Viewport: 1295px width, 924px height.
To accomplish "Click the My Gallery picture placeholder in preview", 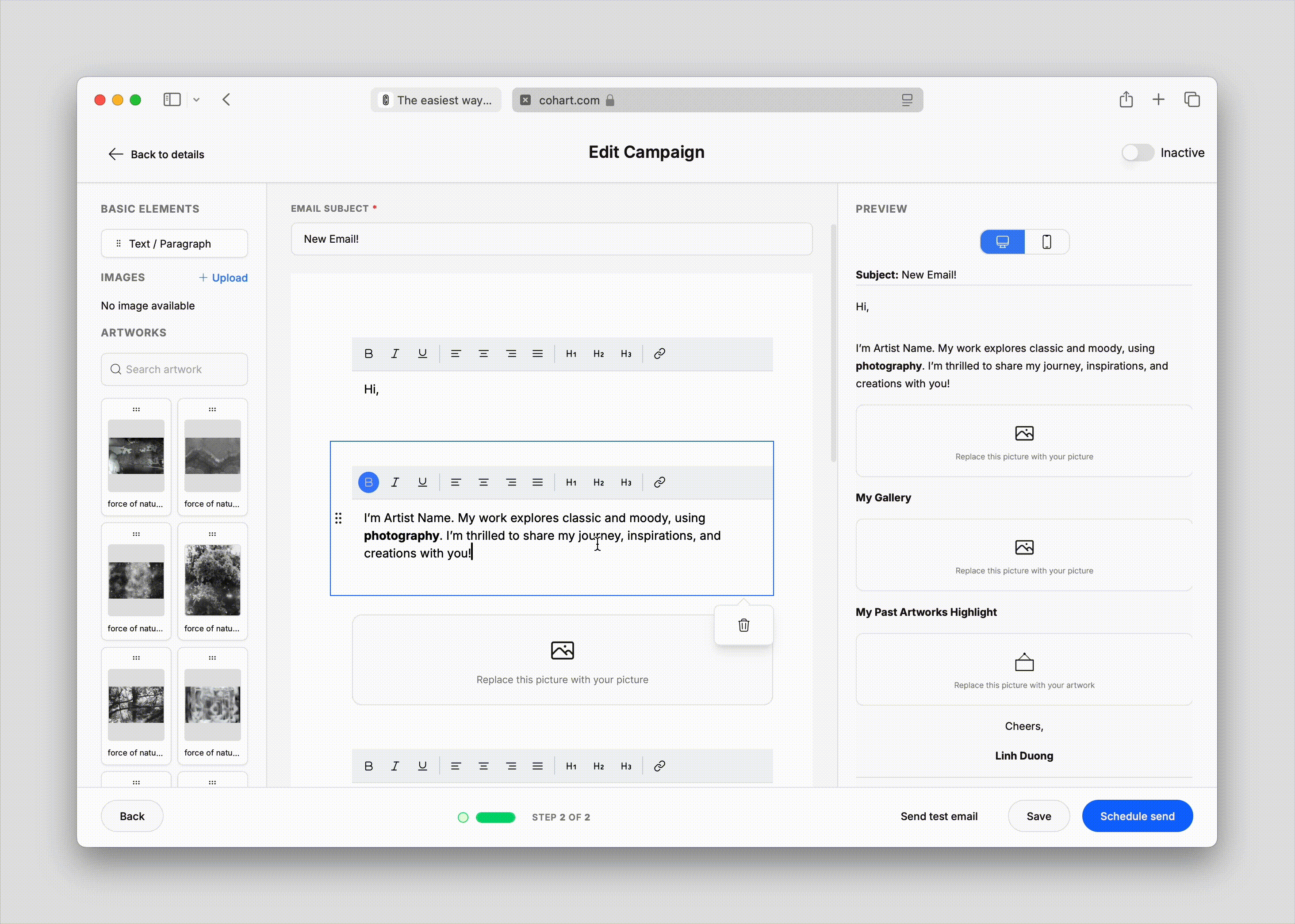I will (x=1024, y=555).
